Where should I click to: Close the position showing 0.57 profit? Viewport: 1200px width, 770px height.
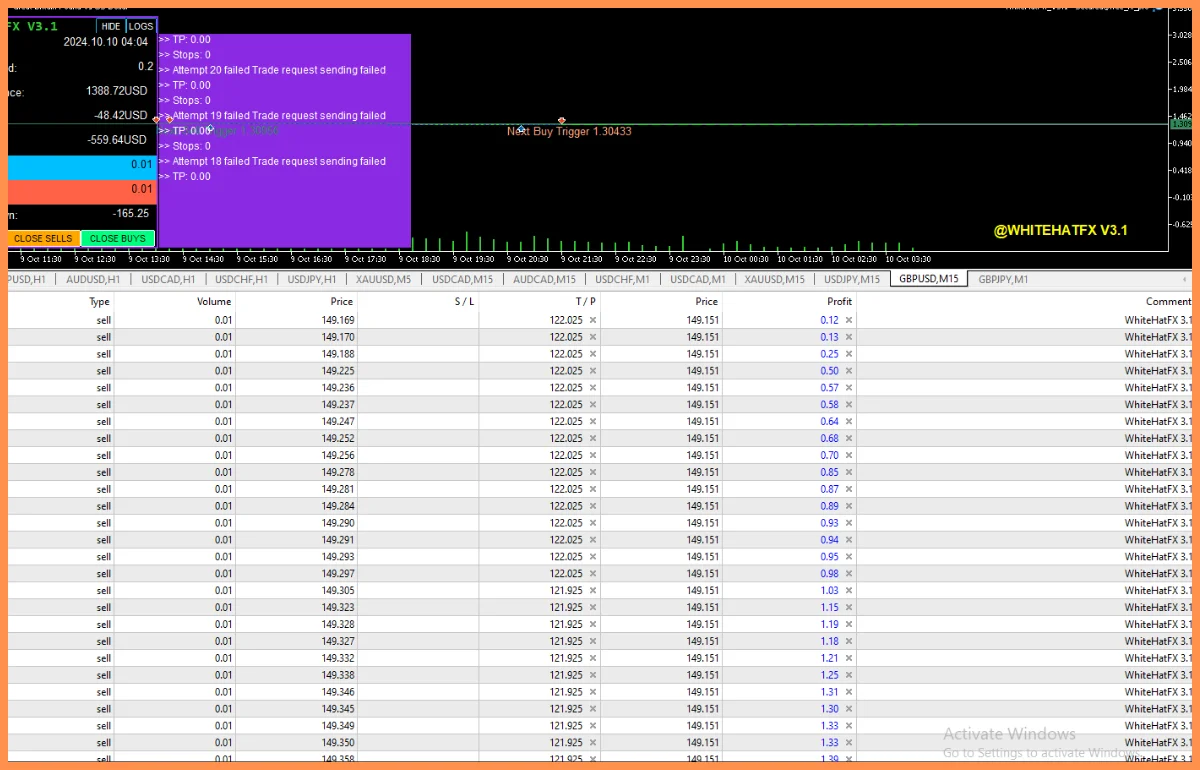coord(849,388)
